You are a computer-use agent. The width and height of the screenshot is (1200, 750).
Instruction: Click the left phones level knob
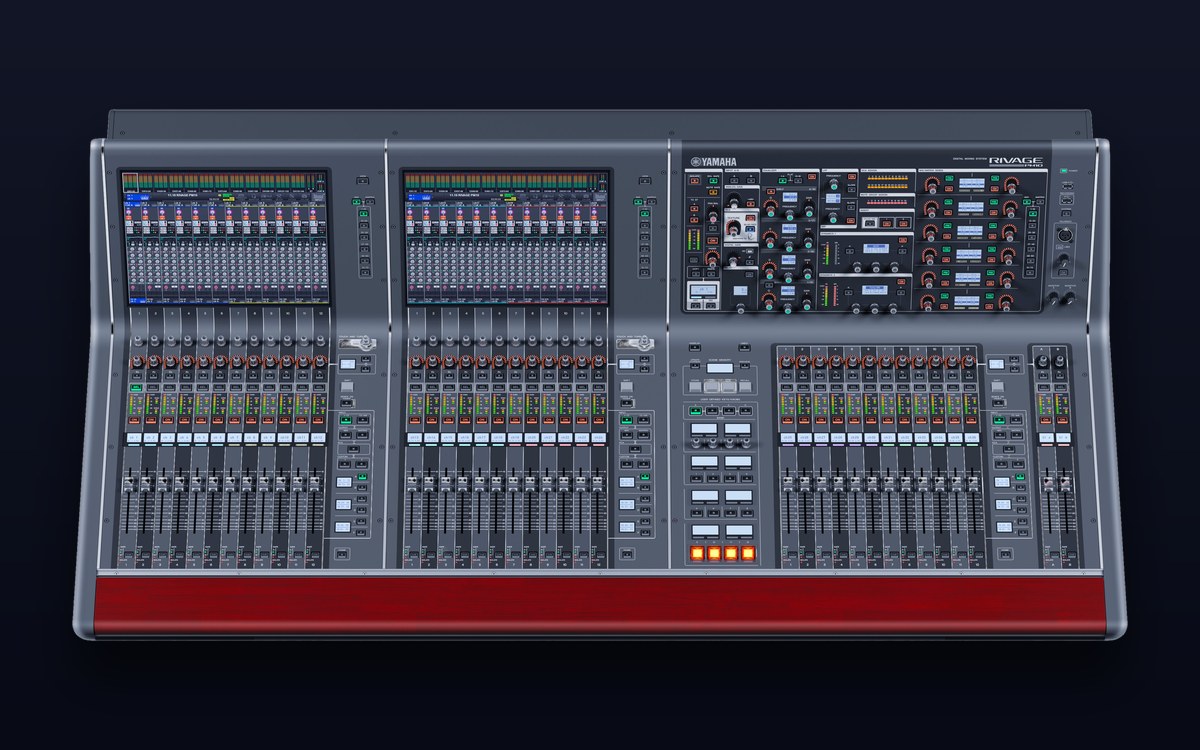1053,299
